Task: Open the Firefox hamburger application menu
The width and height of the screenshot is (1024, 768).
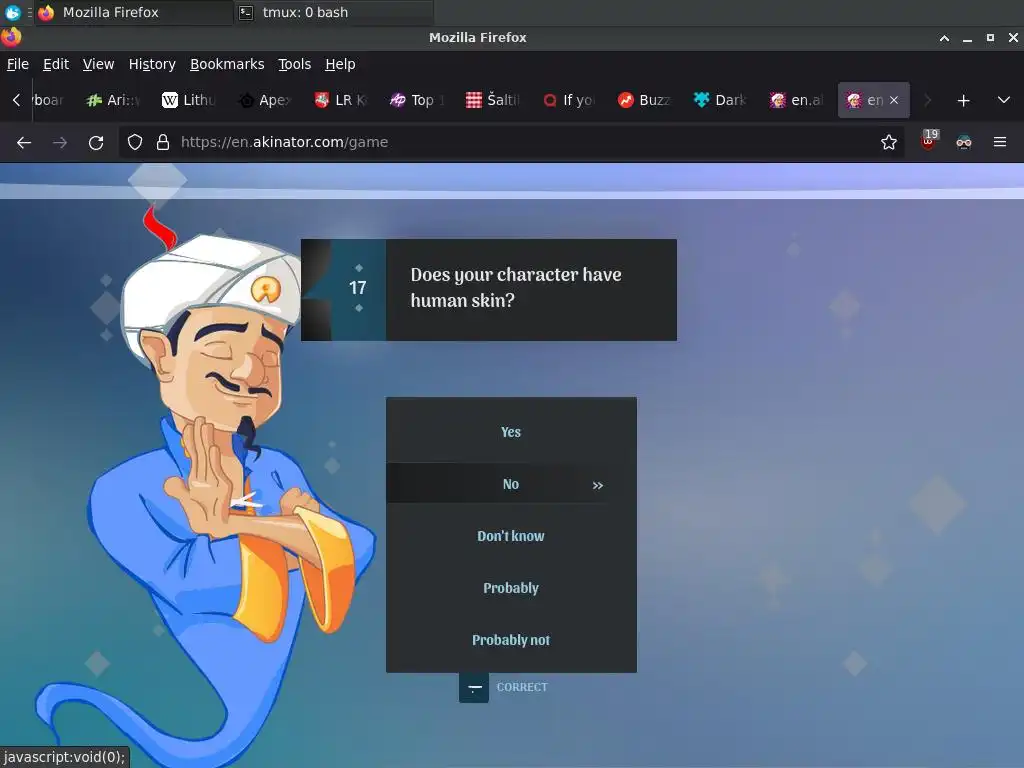Action: click(1000, 142)
